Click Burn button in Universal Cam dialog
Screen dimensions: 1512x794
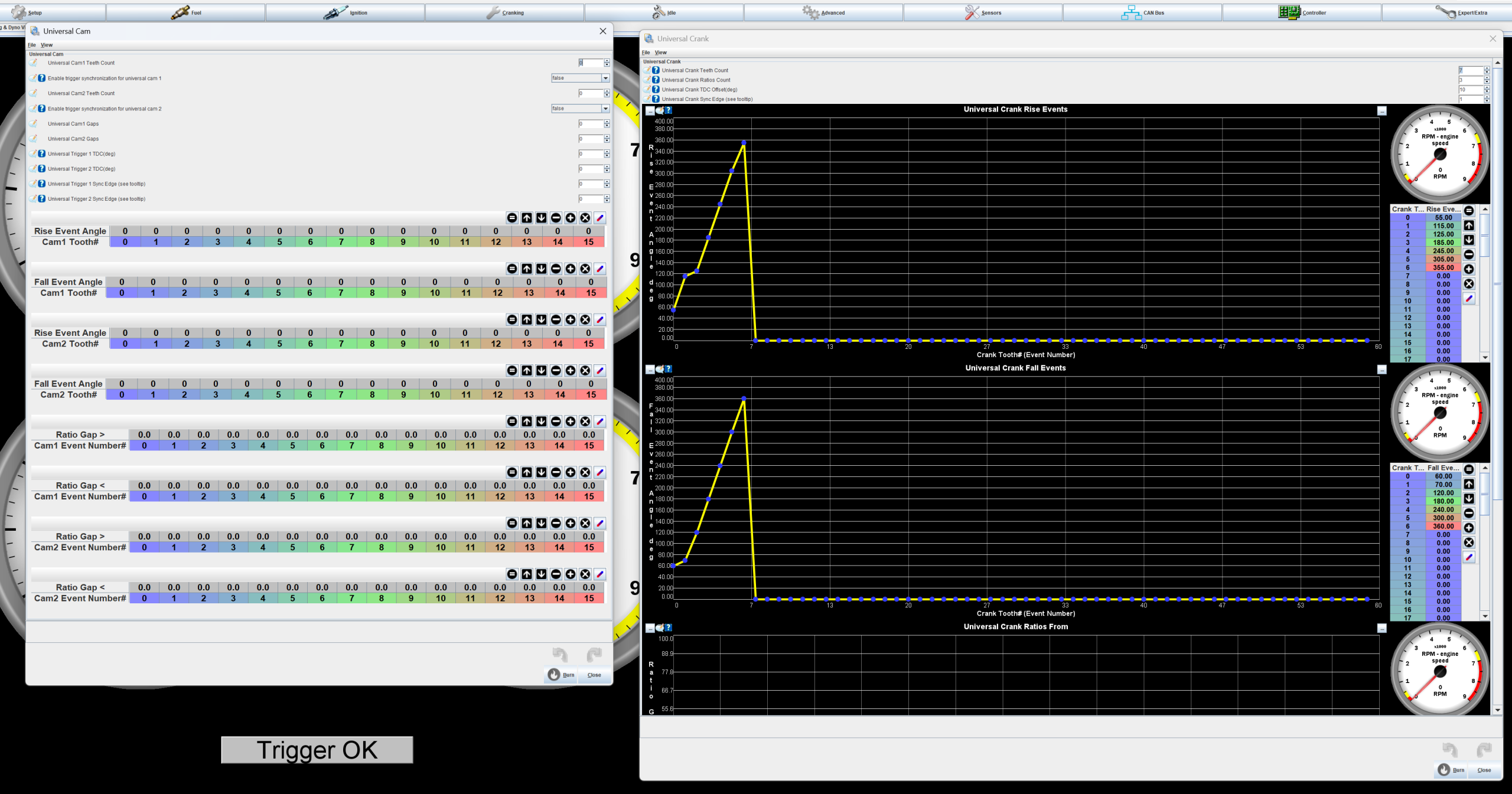click(x=561, y=675)
